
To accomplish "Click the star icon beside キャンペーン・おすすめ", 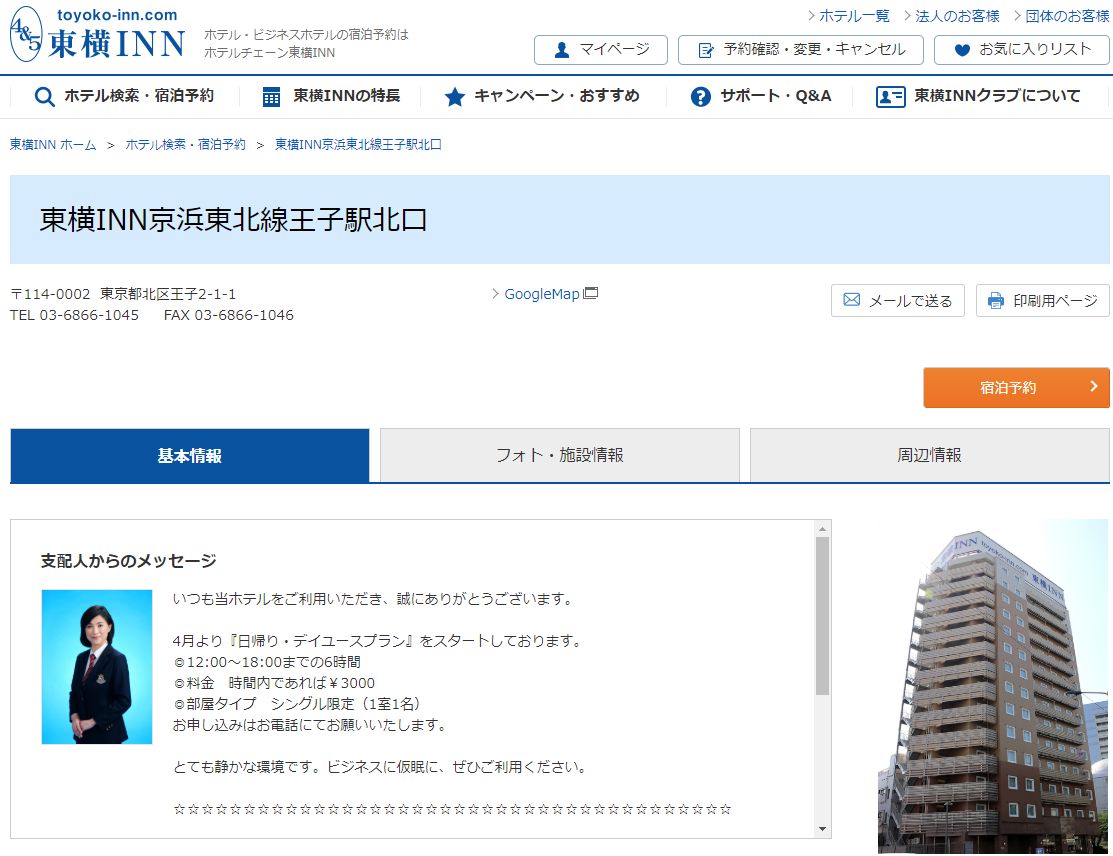I will 454,97.
